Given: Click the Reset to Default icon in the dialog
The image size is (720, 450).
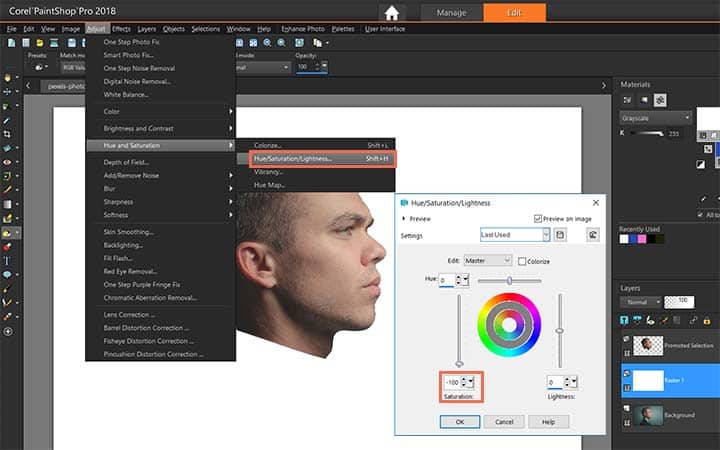Looking at the screenshot, I should [x=593, y=235].
